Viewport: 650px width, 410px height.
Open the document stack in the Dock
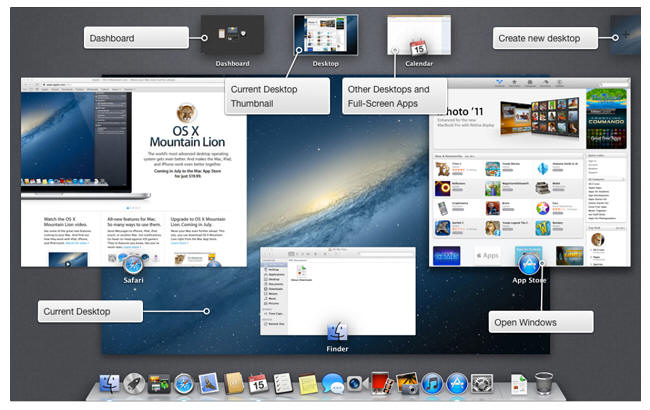519,383
